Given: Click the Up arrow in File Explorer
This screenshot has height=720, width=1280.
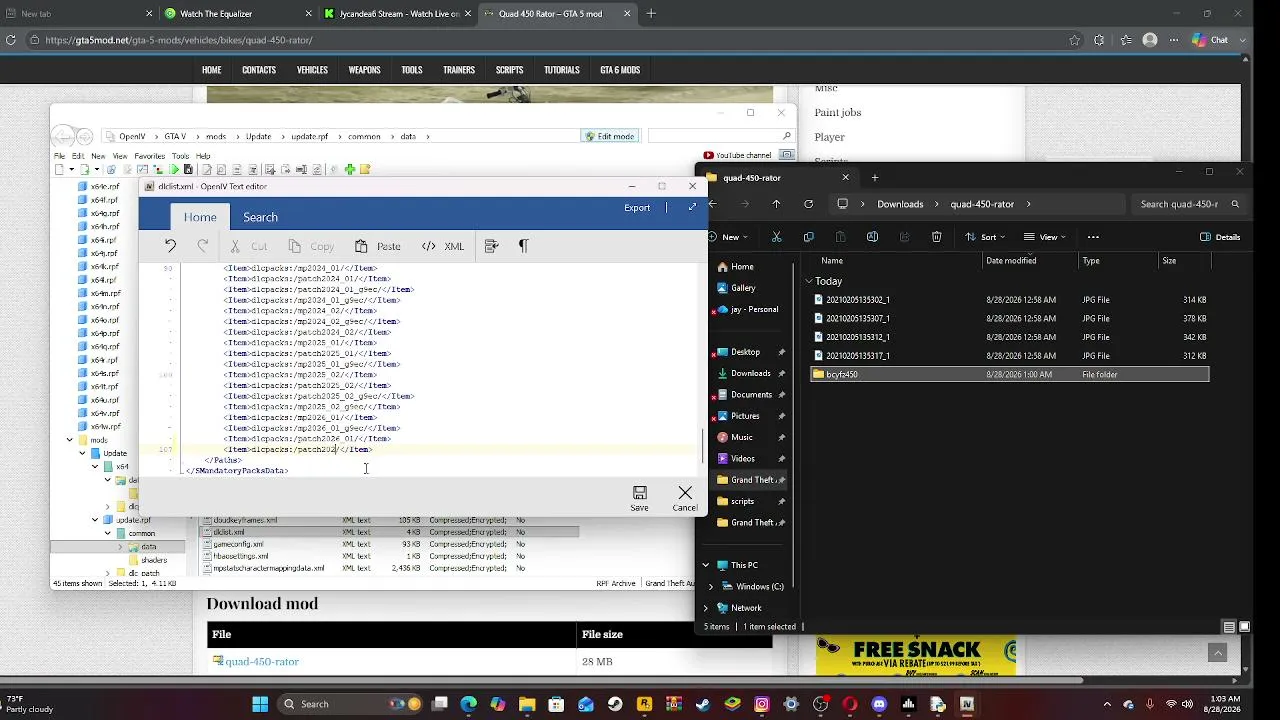Looking at the screenshot, I should [776, 204].
